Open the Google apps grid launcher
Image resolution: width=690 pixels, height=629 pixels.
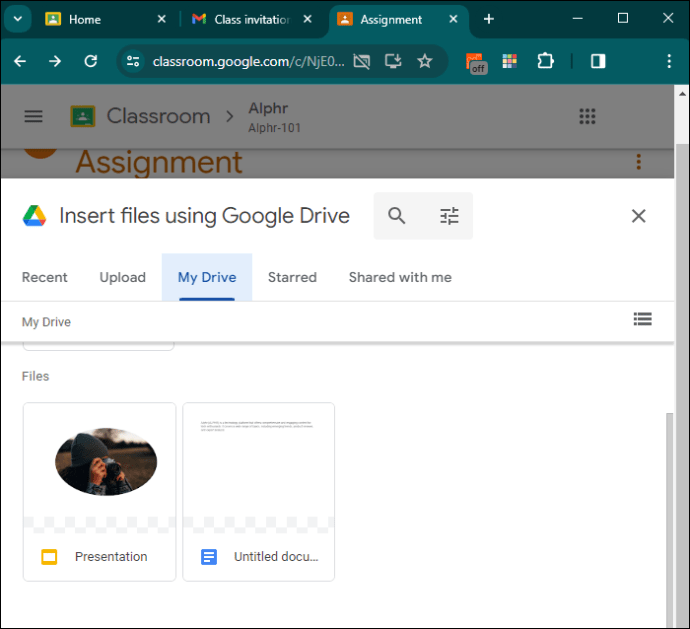tap(587, 116)
